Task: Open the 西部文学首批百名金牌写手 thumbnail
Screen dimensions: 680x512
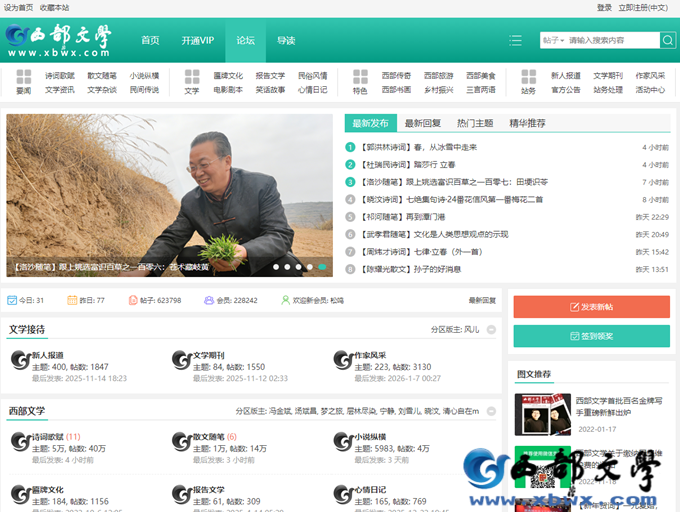Action: pyautogui.click(x=543, y=414)
